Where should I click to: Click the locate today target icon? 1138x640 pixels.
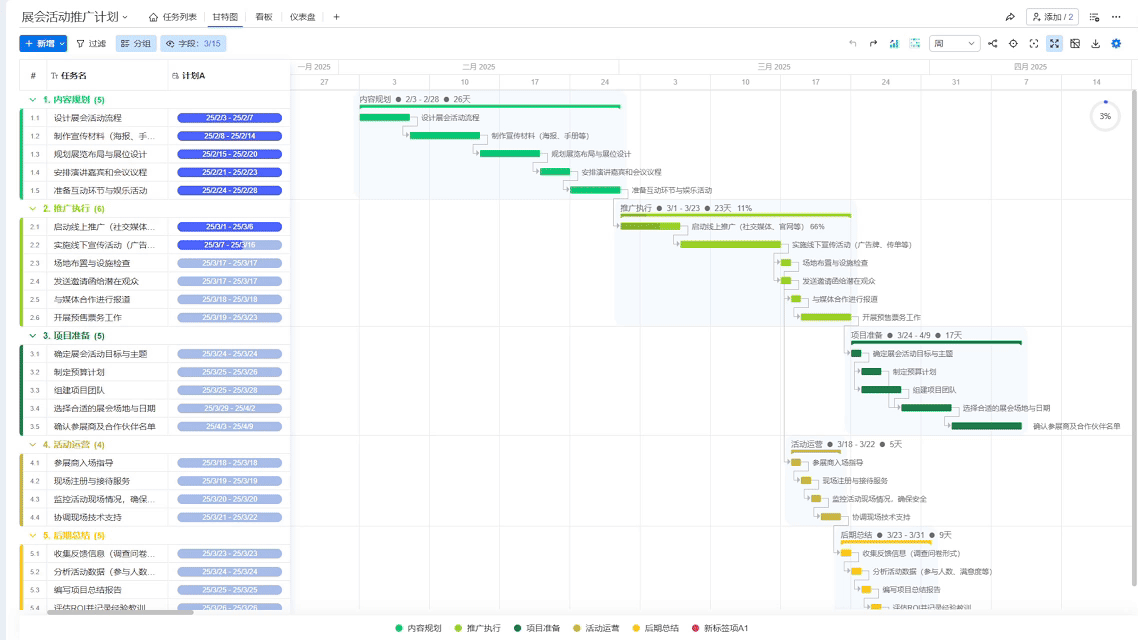(x=1013, y=44)
